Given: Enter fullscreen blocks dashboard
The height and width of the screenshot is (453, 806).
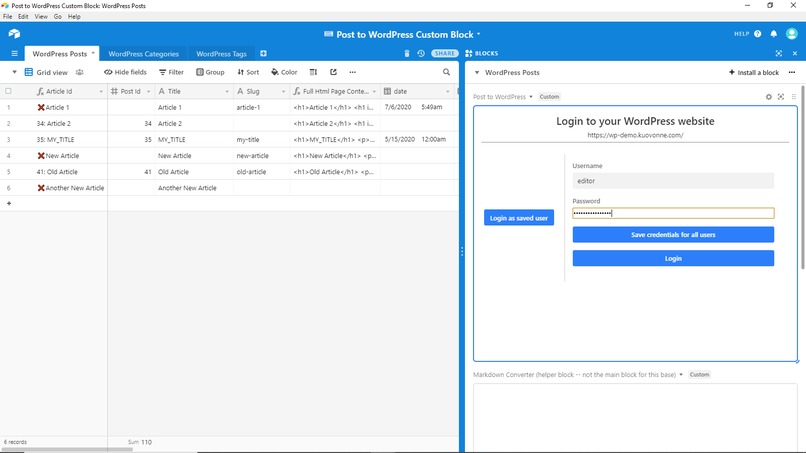Looking at the screenshot, I should [x=779, y=53].
